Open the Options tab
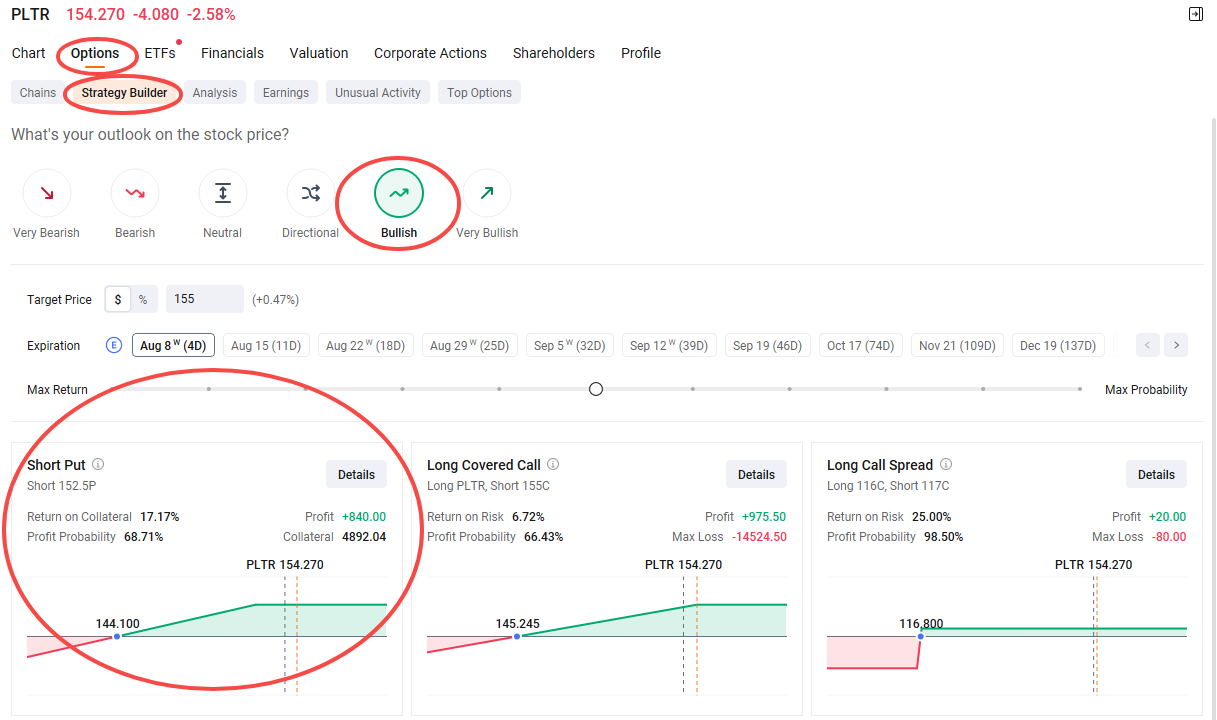1217x720 pixels. 95,54
